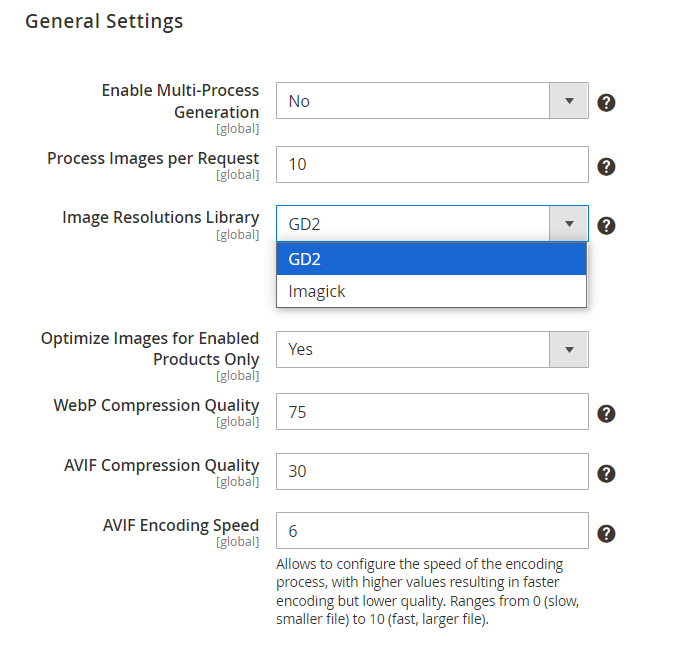The image size is (685, 647).
Task: Show help for Process Images per Request
Action: [x=606, y=166]
